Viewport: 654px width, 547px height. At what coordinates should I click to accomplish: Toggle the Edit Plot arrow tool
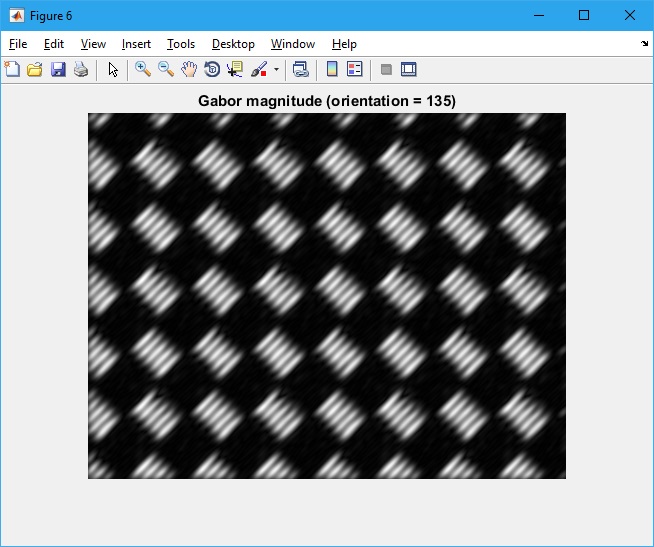[x=113, y=70]
